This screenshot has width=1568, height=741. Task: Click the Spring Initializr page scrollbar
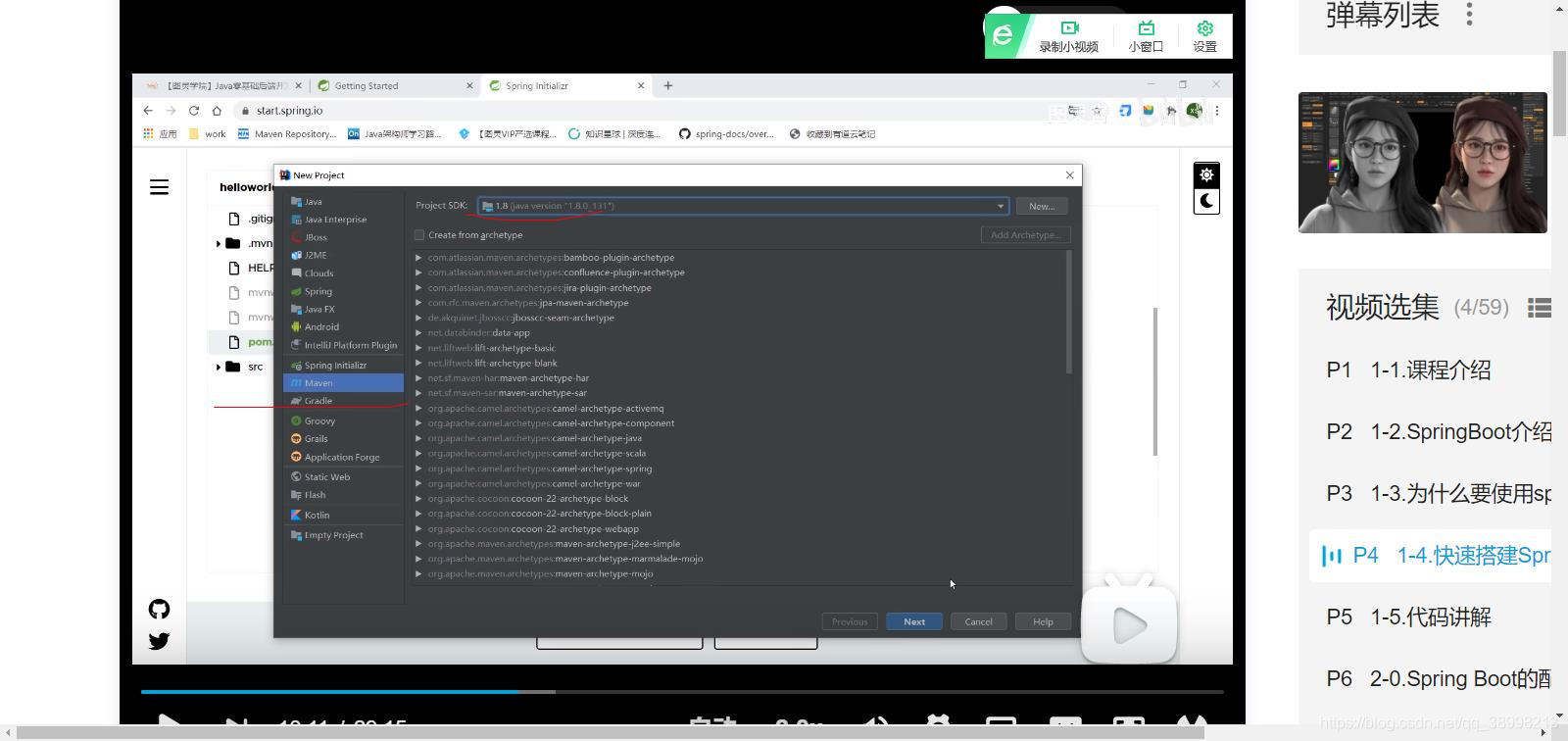coord(1155,381)
